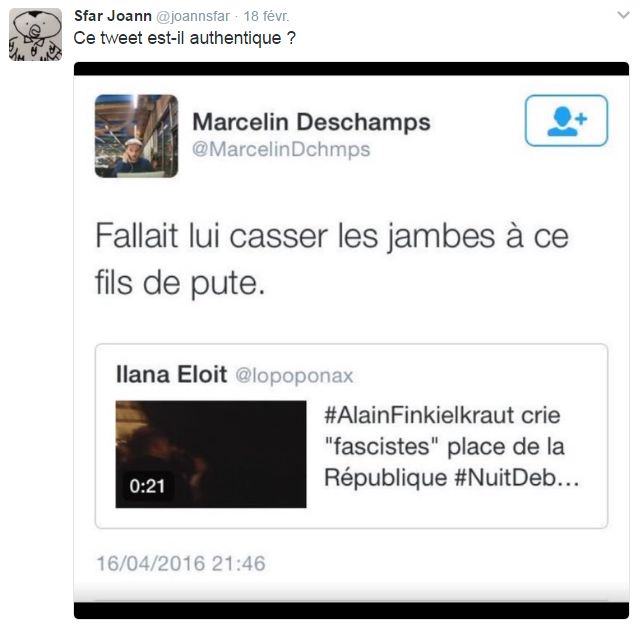Click 'Ce tweet est-il authentique ?' text
This screenshot has height=626, width=641.
point(184,38)
